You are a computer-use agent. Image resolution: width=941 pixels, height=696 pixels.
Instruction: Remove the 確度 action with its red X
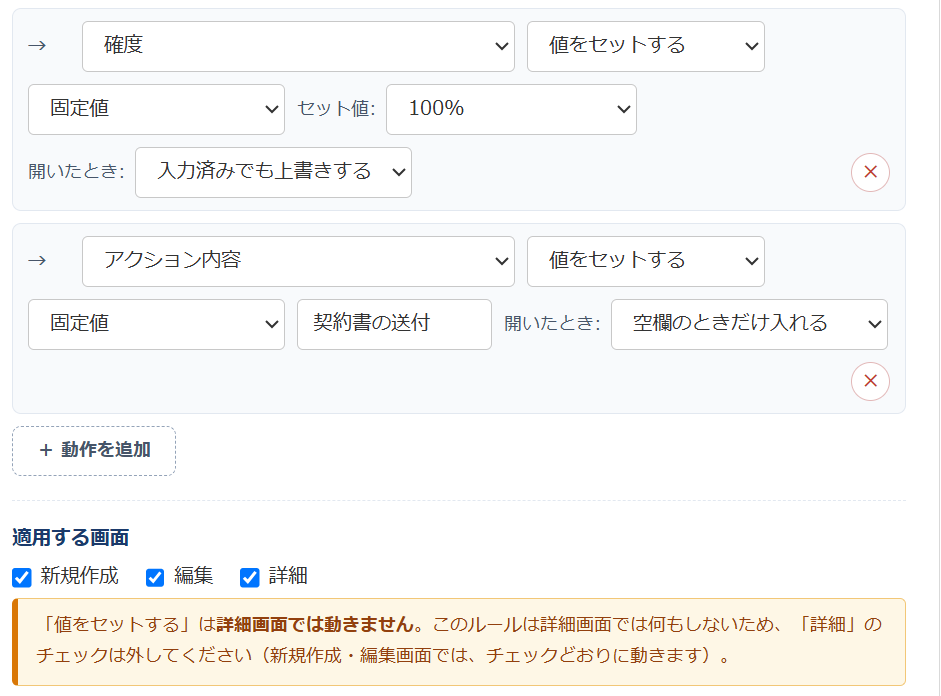870,172
